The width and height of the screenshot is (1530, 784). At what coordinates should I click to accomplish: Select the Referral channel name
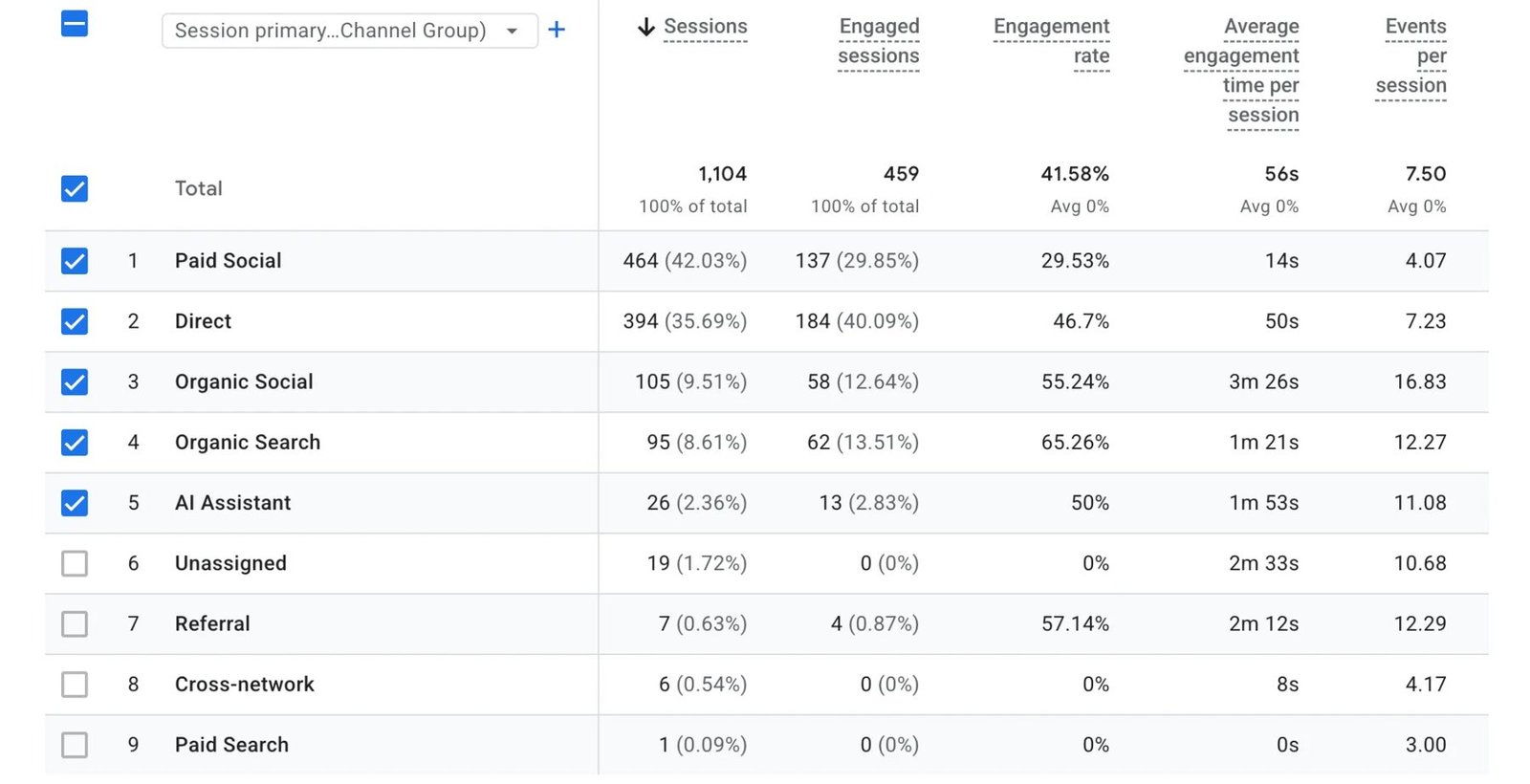click(x=212, y=623)
